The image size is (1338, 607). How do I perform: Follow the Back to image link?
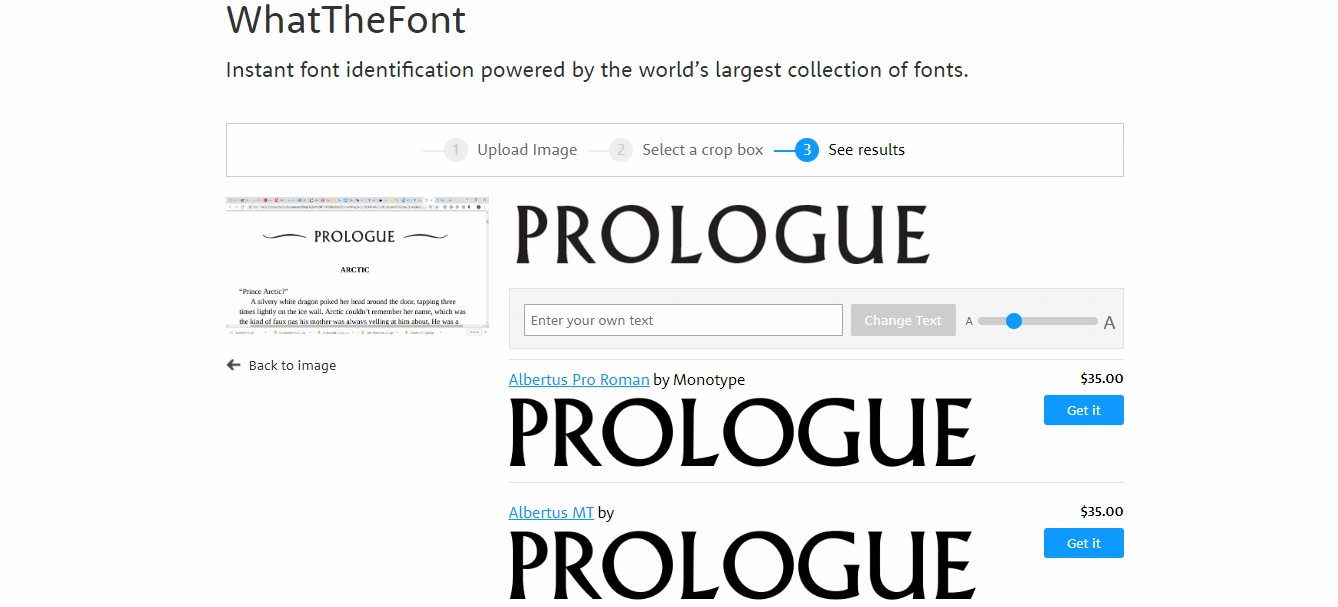pyautogui.click(x=292, y=365)
